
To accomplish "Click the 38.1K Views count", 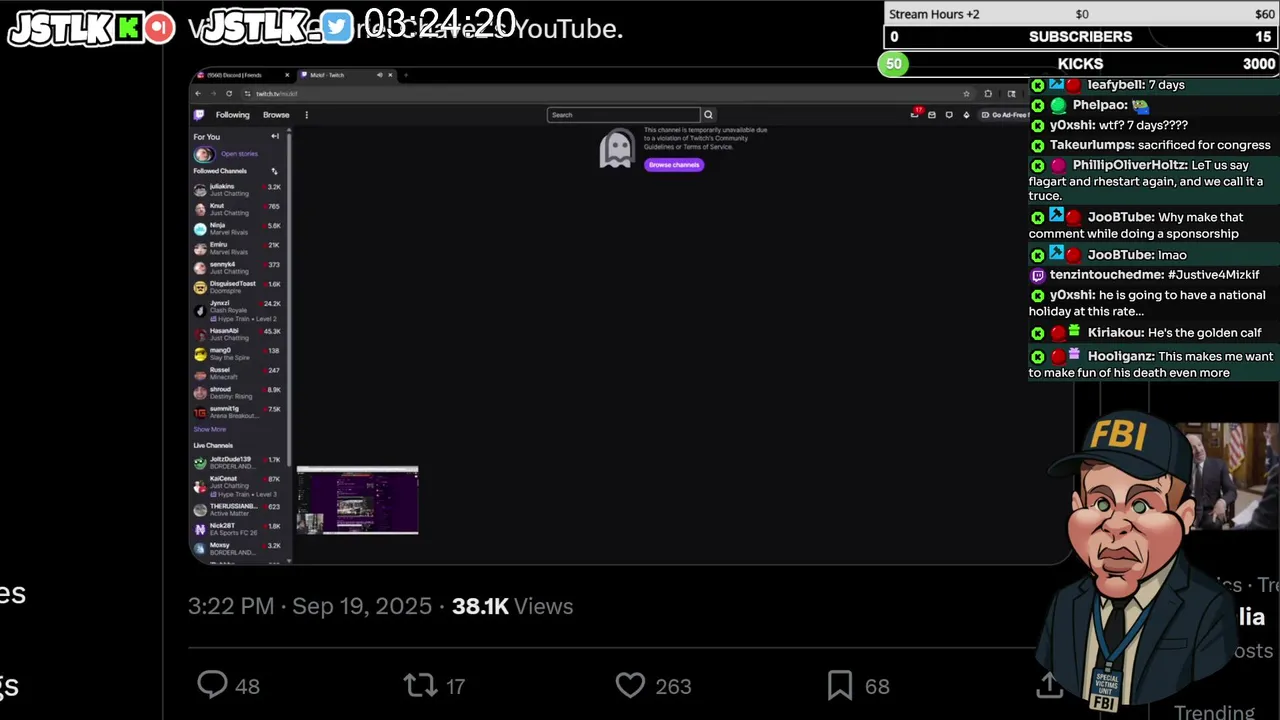I will click(x=512, y=606).
